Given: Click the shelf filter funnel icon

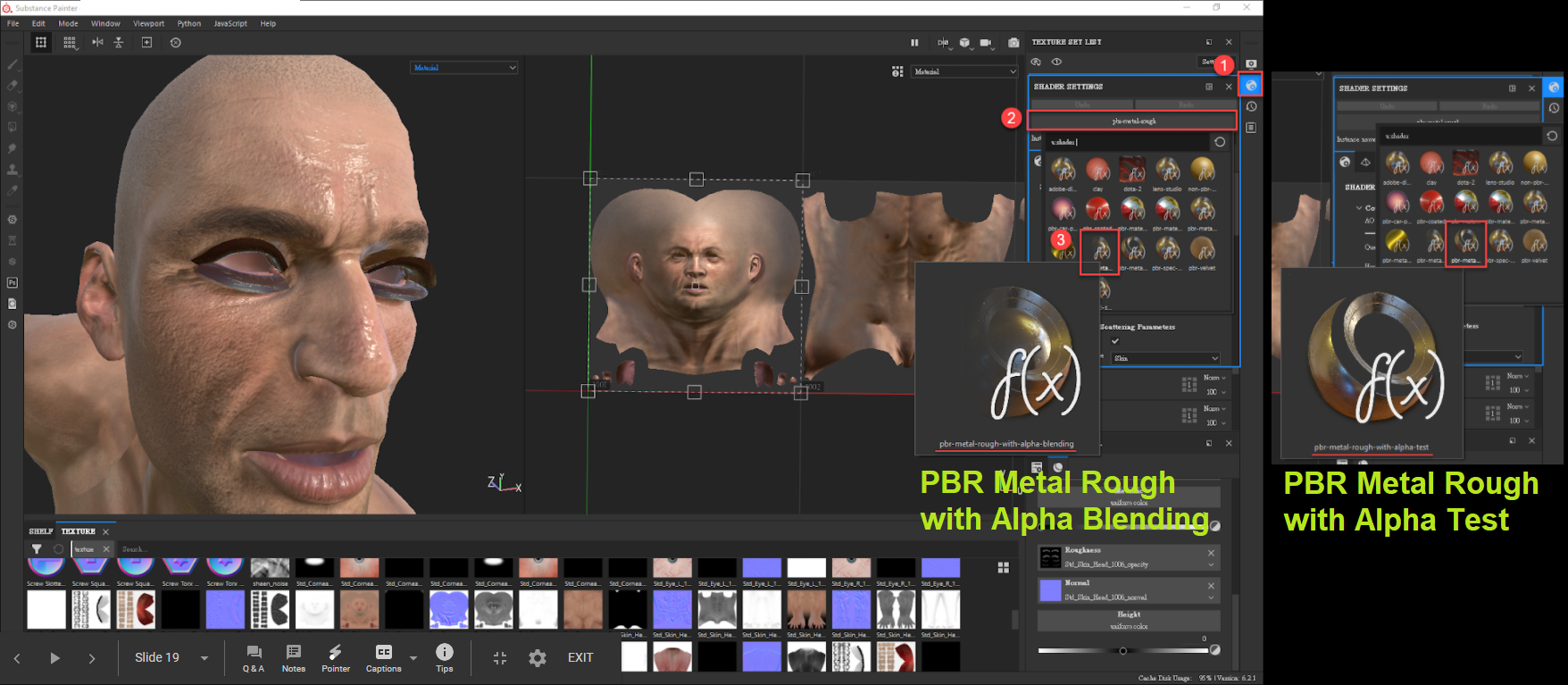Looking at the screenshot, I should (x=37, y=549).
